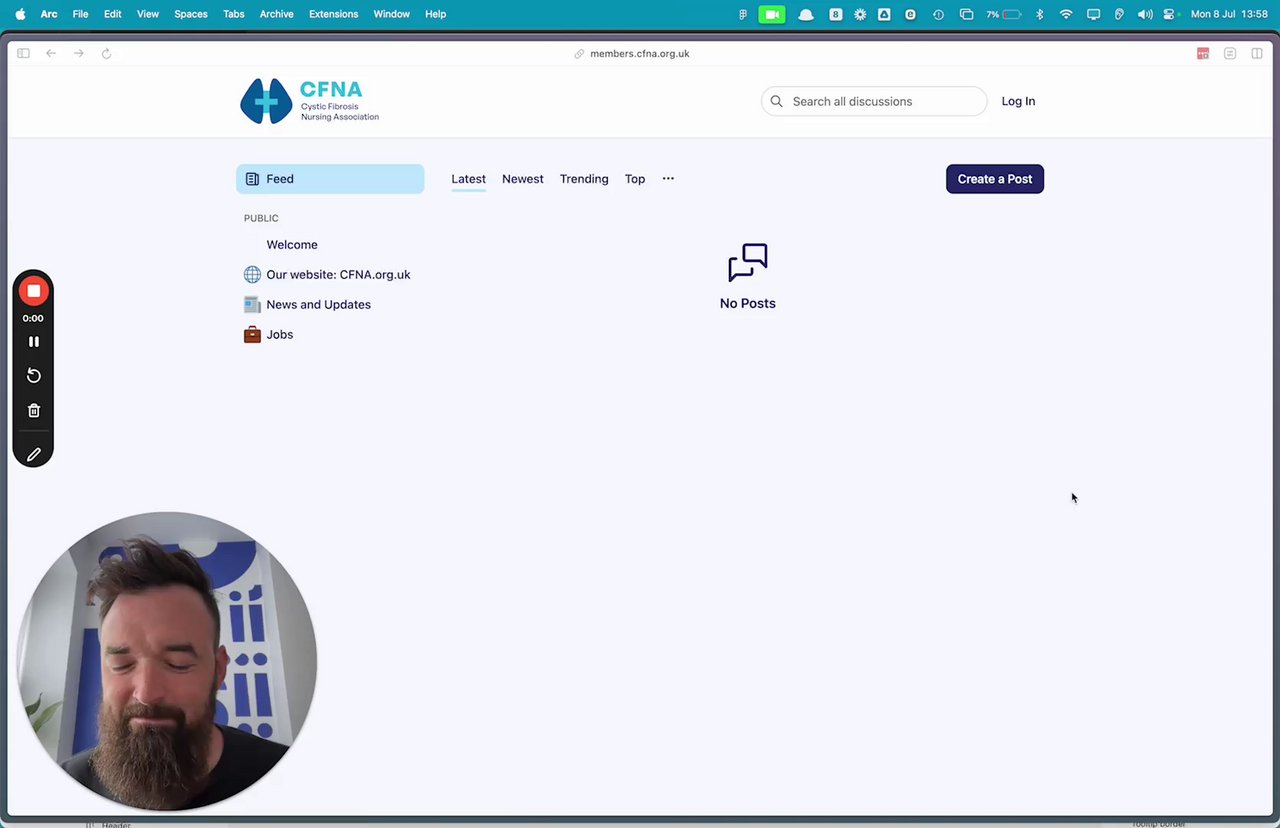Open Our website: CFNA.org.uk link
Image resolution: width=1280 pixels, height=828 pixels.
tap(338, 275)
